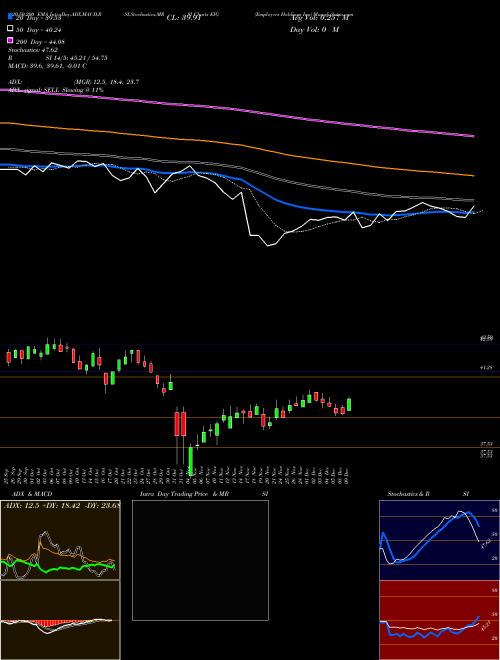
Task: Click the white 50 Day legend square
Action: pos(10,29)
